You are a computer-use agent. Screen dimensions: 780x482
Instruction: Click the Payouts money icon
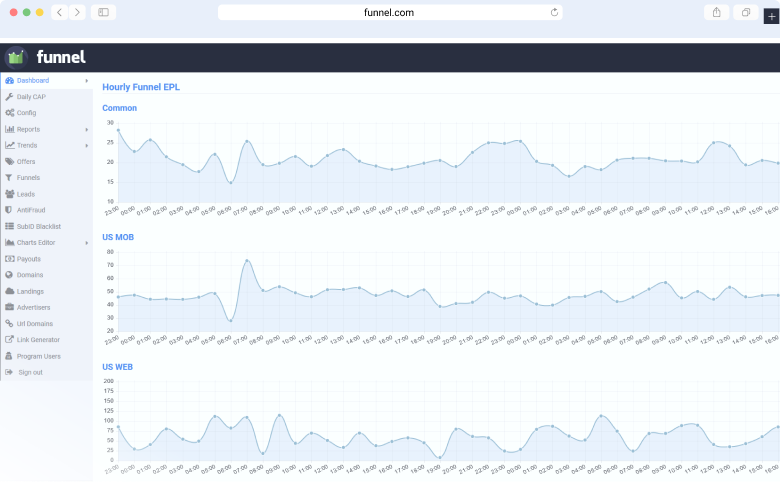tap(9, 258)
